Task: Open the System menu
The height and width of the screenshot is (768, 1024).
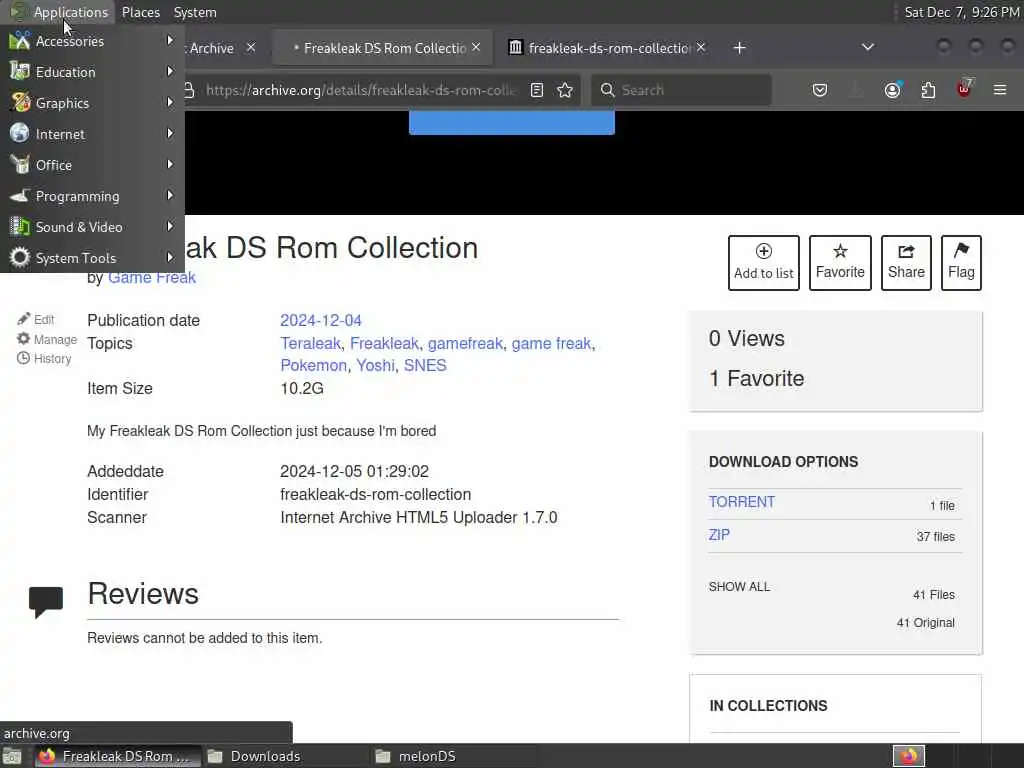Action: tap(195, 12)
